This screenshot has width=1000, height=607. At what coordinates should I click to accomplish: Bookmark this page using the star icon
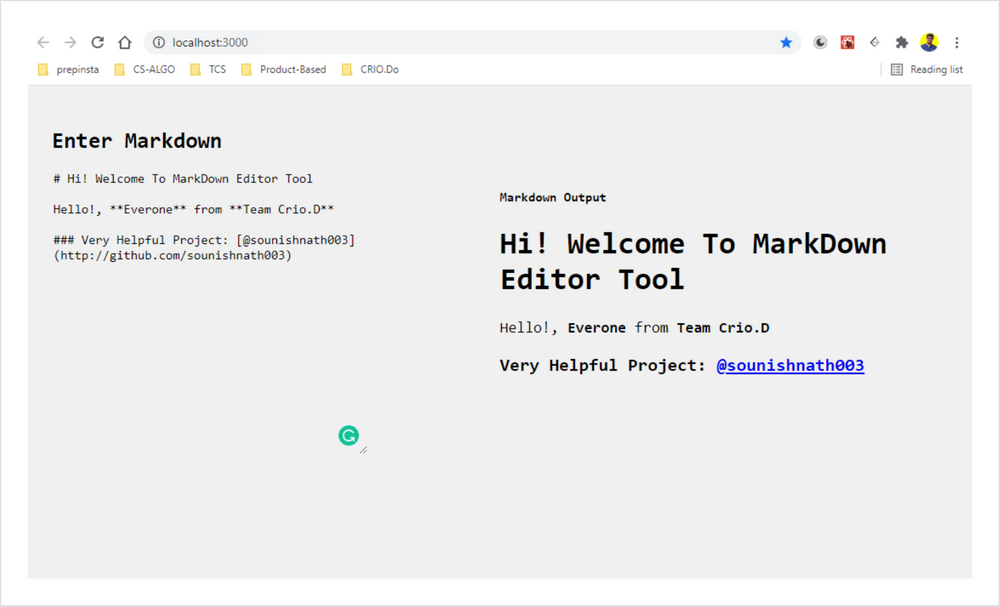(786, 41)
